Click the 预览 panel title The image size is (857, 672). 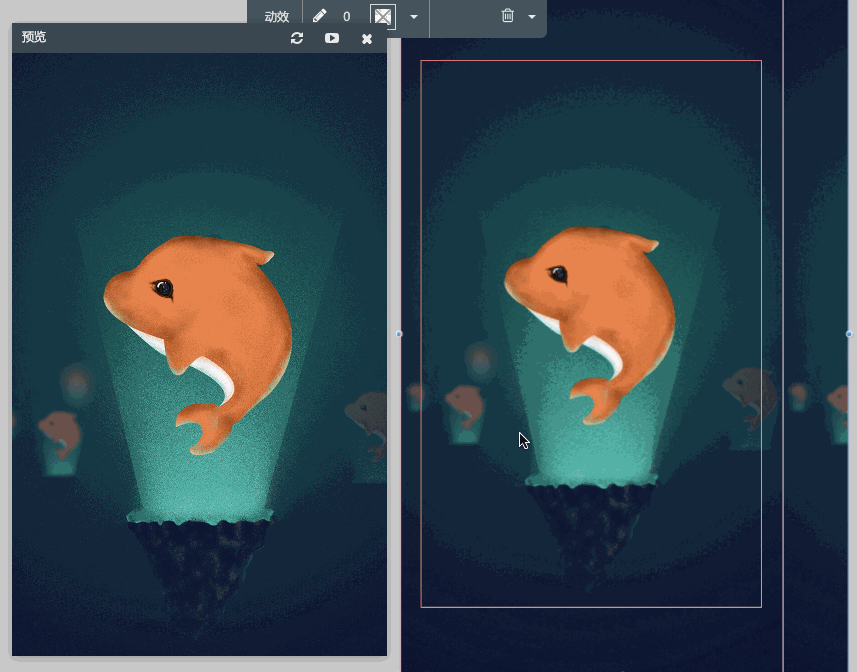34,37
